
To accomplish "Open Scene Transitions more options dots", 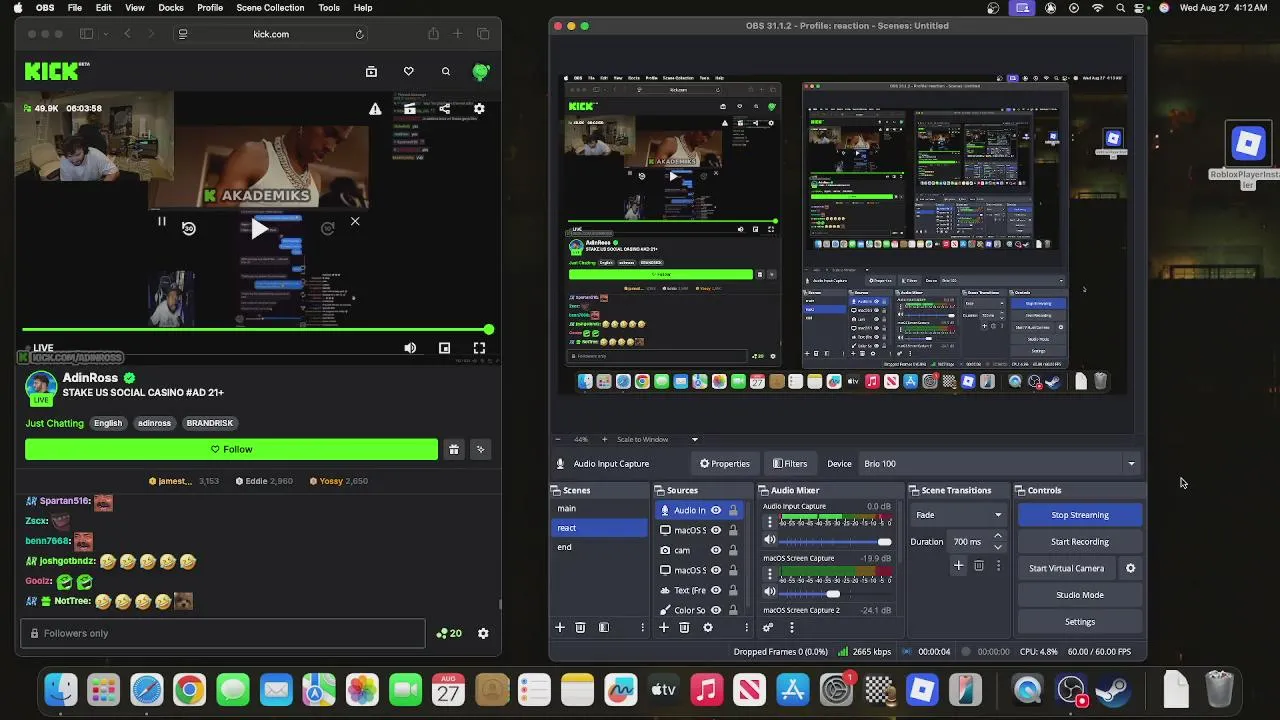I will tap(998, 566).
